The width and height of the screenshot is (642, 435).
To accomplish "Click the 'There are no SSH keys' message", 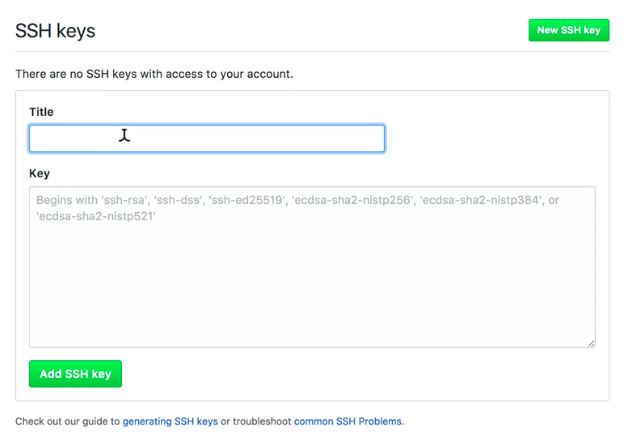I will point(154,74).
